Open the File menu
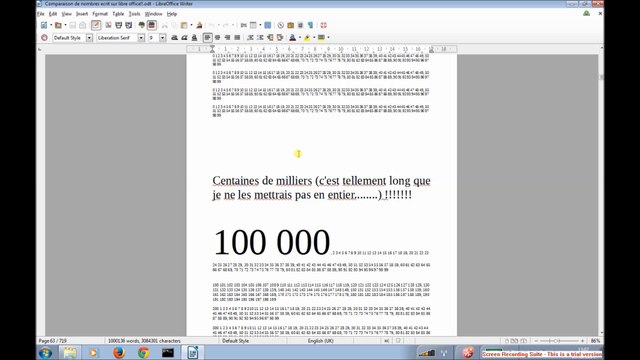Screen dimensions: 640x360 pos(41,14)
